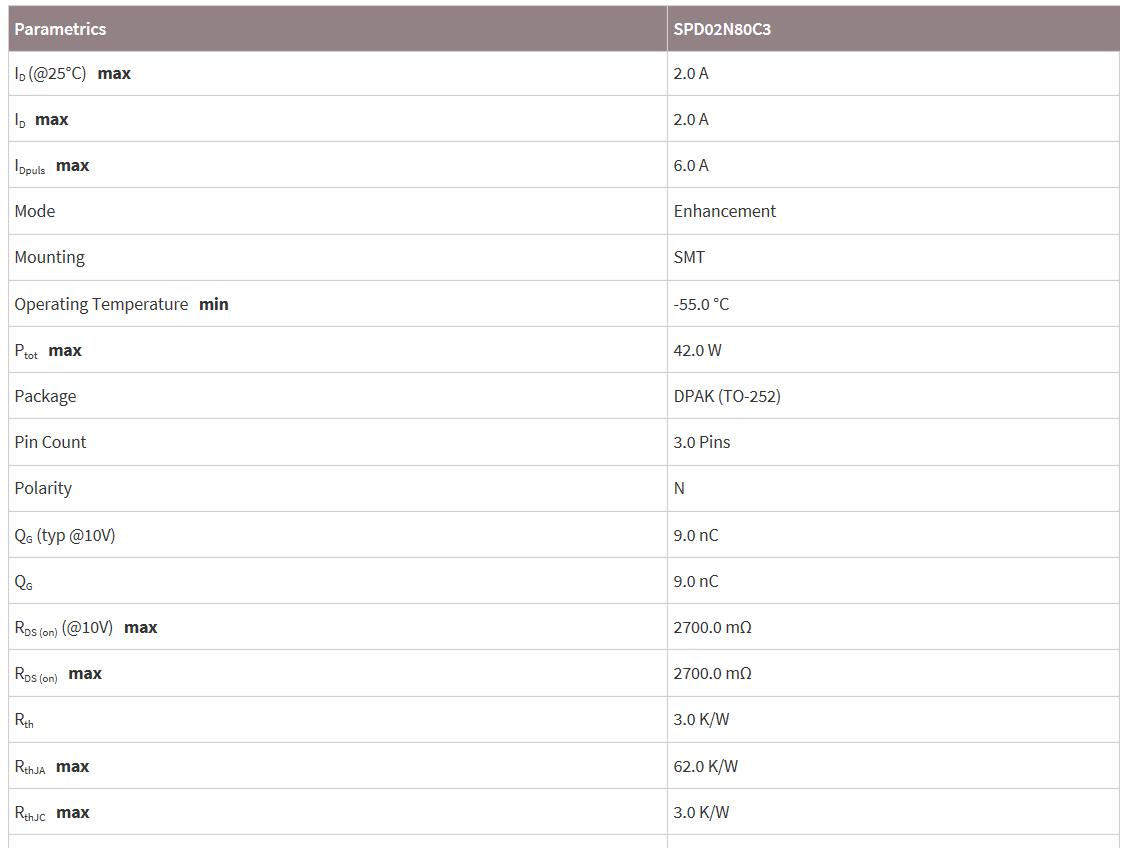Click the 62.0 K/W RthJA value
Screen dimensions: 1130x848
coord(706,766)
